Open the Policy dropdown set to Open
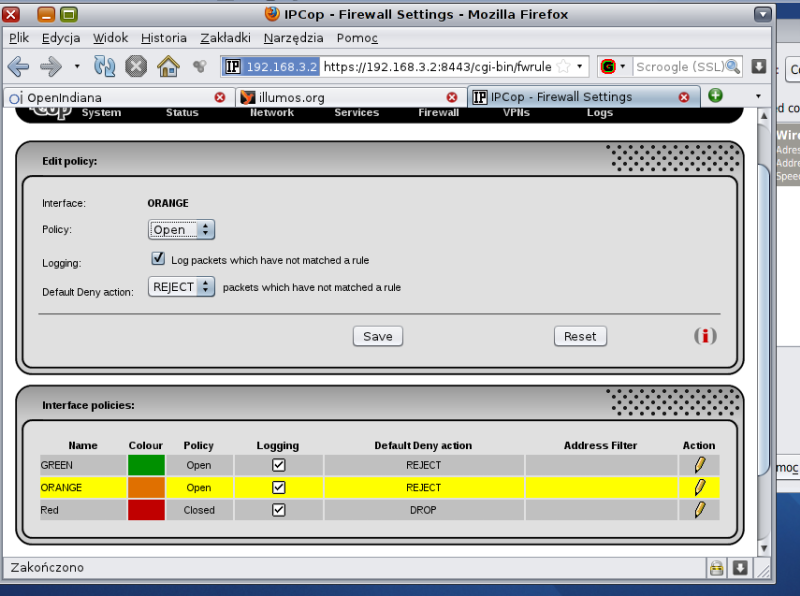The image size is (800, 596). point(181,230)
